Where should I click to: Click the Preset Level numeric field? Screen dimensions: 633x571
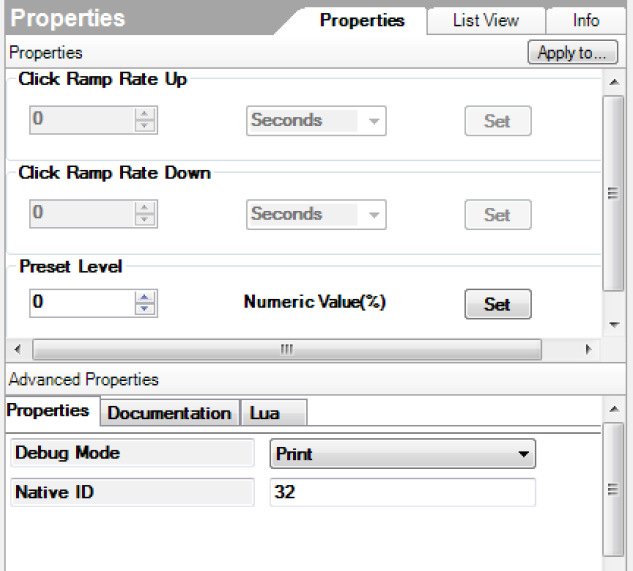pos(83,303)
